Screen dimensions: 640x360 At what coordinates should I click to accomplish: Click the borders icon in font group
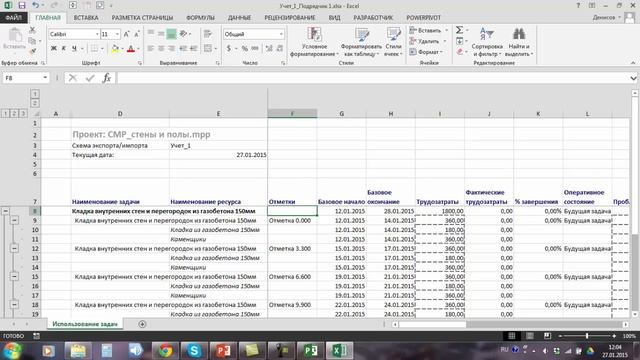[94, 49]
